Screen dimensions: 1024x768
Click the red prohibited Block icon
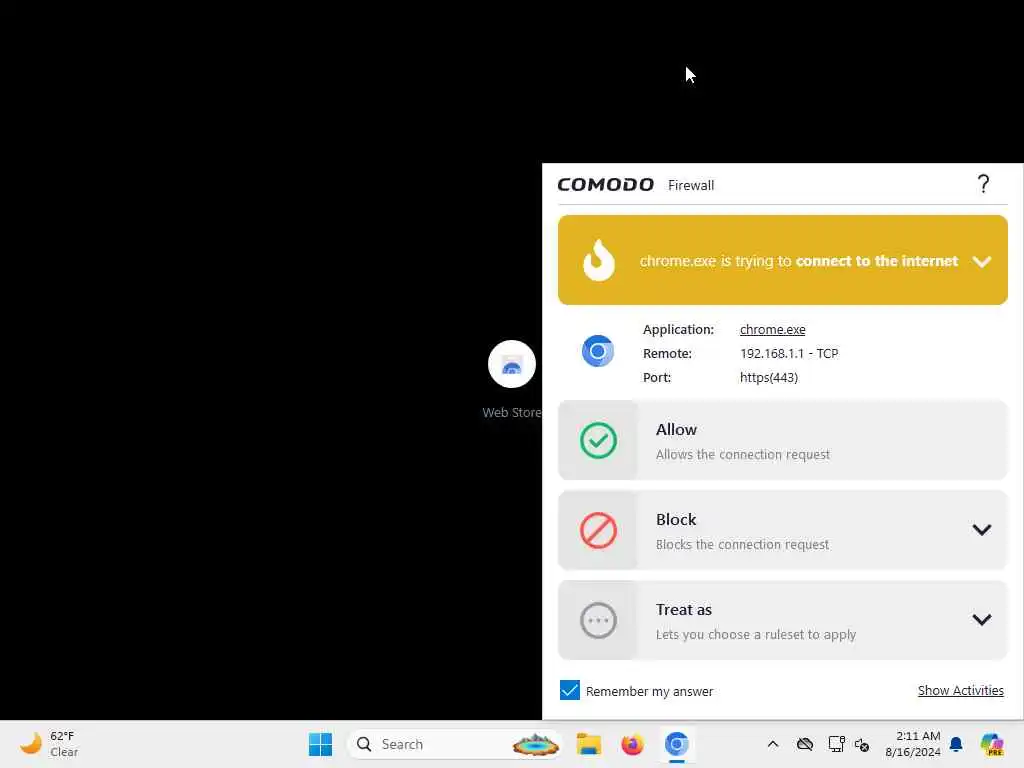click(598, 530)
